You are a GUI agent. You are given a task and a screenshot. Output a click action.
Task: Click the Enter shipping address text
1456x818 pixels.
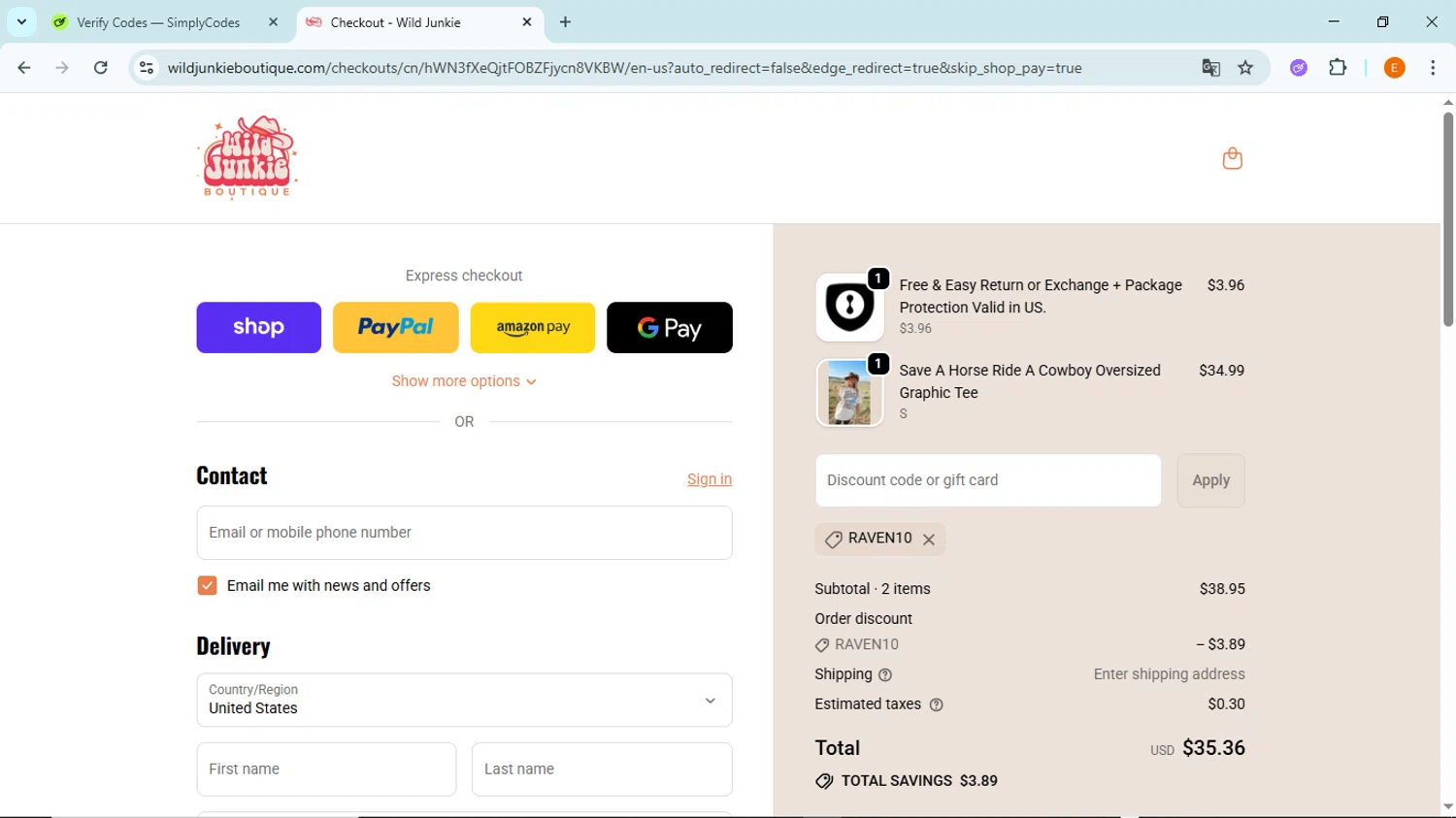(1169, 674)
